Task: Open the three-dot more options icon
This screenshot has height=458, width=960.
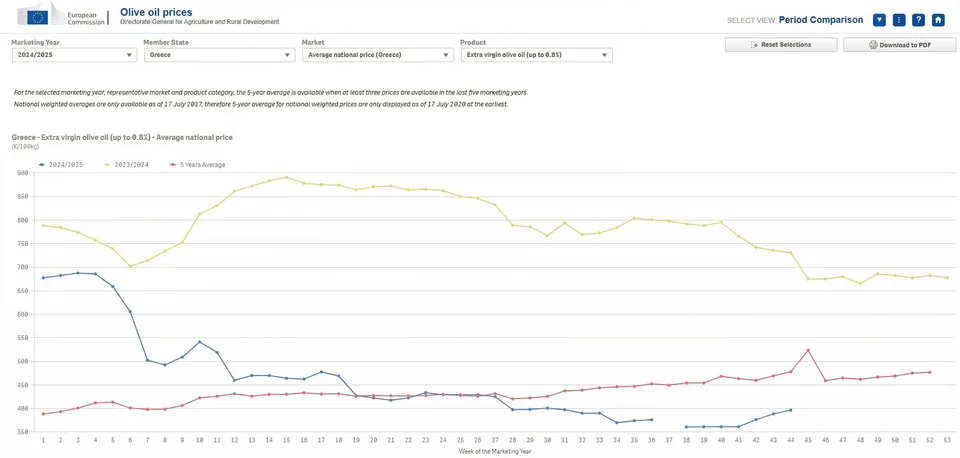Action: coord(899,20)
